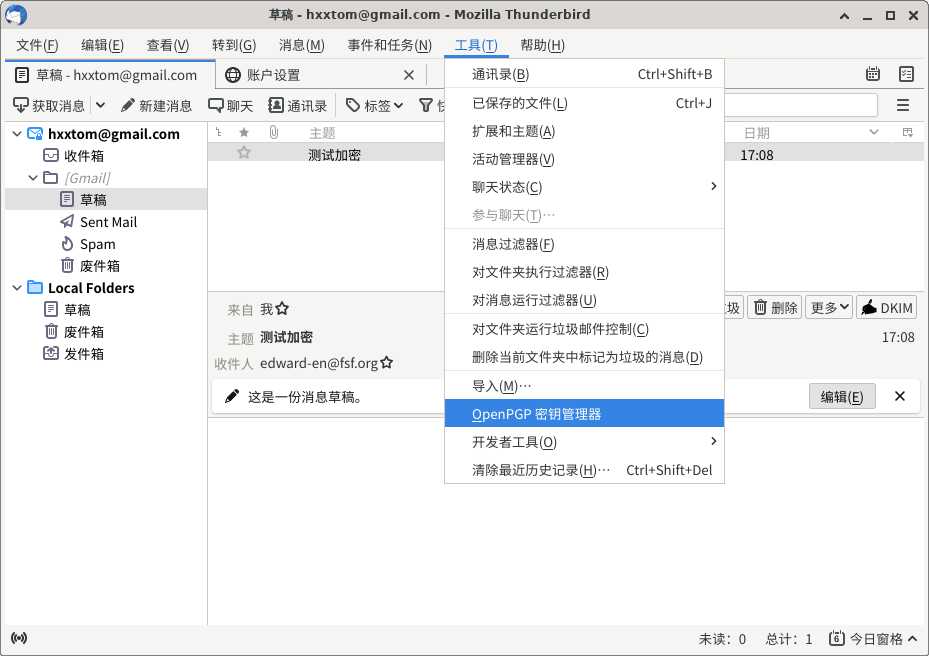The image size is (929, 656).
Task: Click the 获取消息 toolbar button
Action: coord(49,105)
